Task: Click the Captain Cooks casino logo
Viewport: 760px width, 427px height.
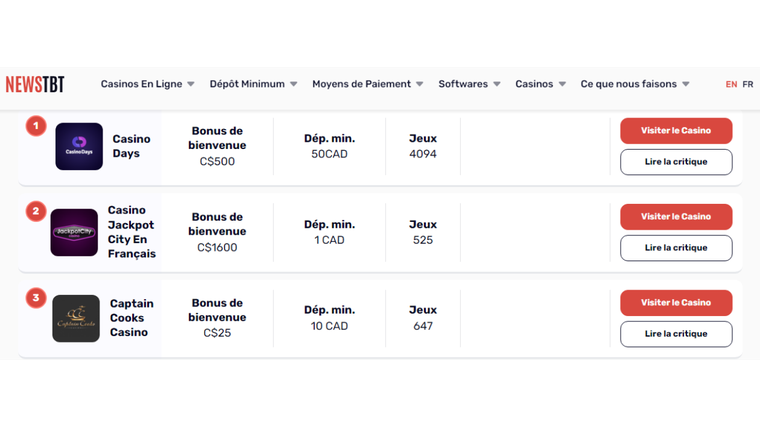Action: tap(76, 318)
